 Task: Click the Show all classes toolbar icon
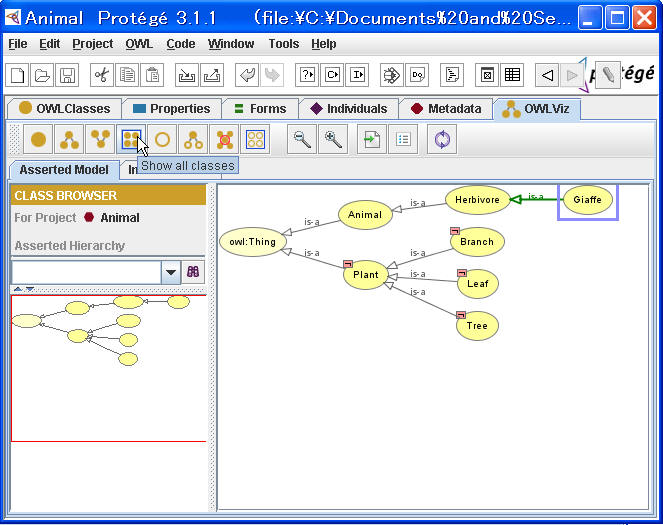click(x=131, y=140)
